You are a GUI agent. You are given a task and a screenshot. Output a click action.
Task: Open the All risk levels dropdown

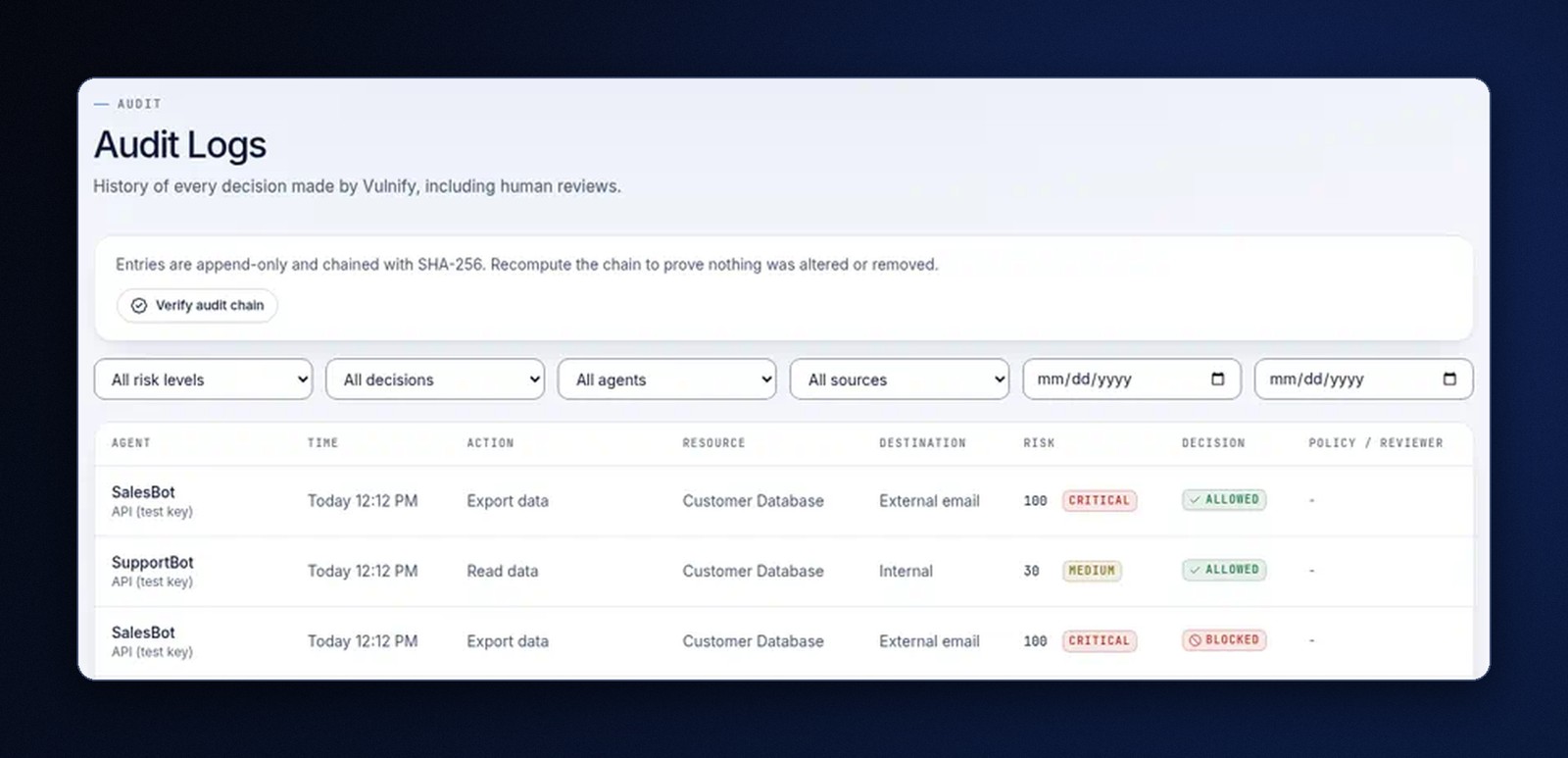point(203,379)
